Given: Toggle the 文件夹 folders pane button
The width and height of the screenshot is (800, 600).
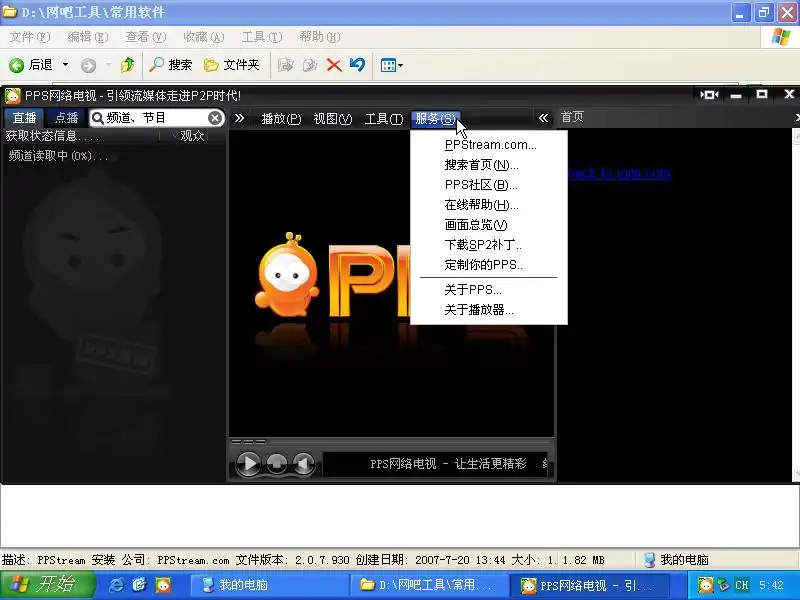Looking at the screenshot, I should (232, 65).
